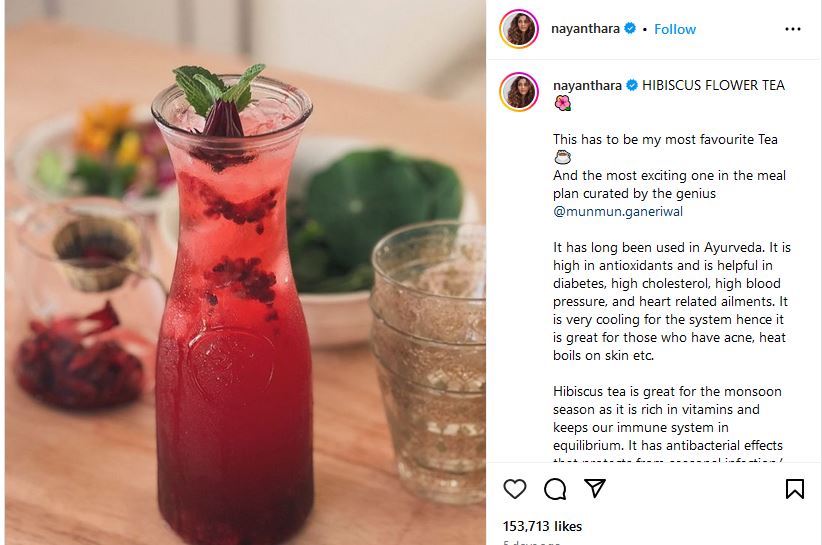
Task: Open the three-dot more options menu
Action: pos(793,29)
